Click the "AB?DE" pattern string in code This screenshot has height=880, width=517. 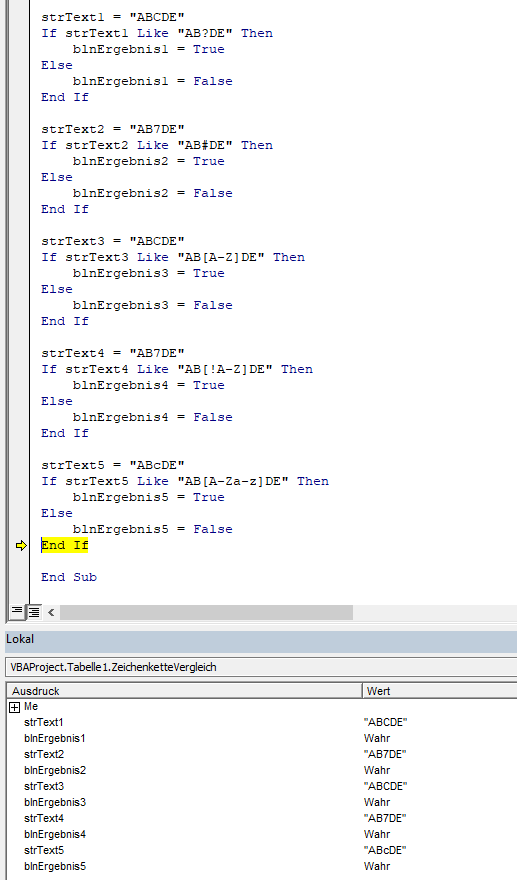point(205,33)
